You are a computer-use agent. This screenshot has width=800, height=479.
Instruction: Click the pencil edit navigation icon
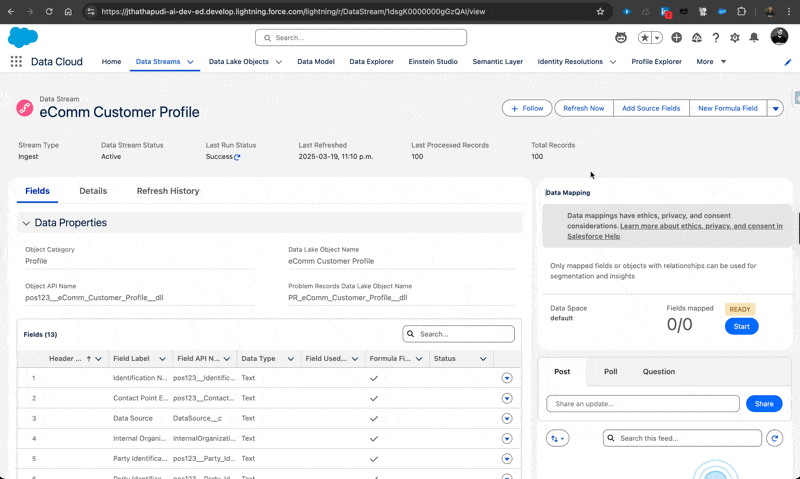coord(788,62)
